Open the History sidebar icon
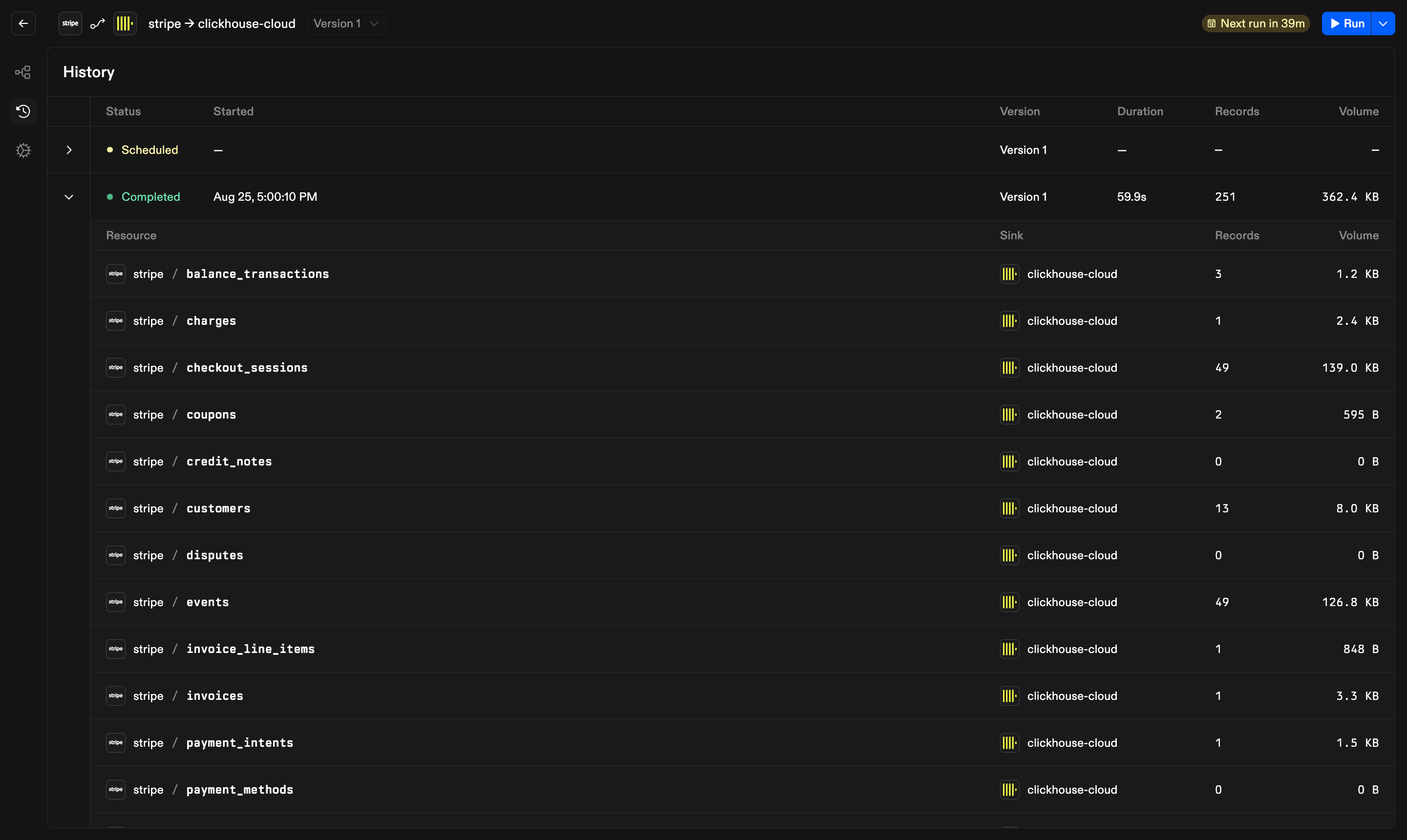The height and width of the screenshot is (840, 1407). pyautogui.click(x=23, y=111)
